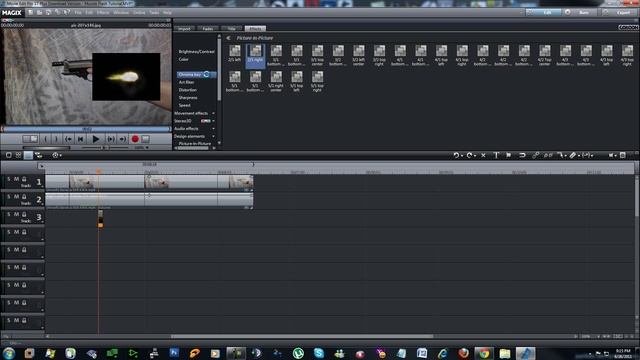This screenshot has width=640, height=360.
Task: Switch to scene overview grid icon
Action: [18, 155]
